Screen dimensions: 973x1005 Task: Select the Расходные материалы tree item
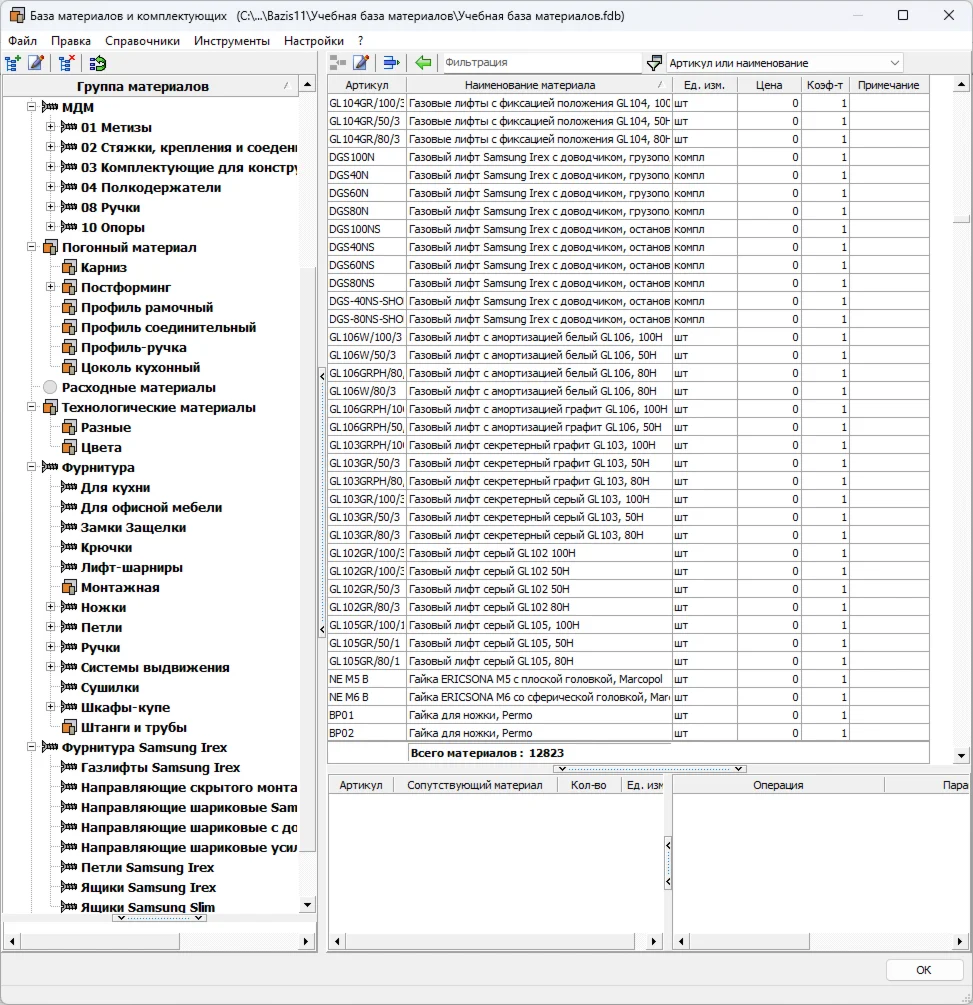click(x=138, y=387)
